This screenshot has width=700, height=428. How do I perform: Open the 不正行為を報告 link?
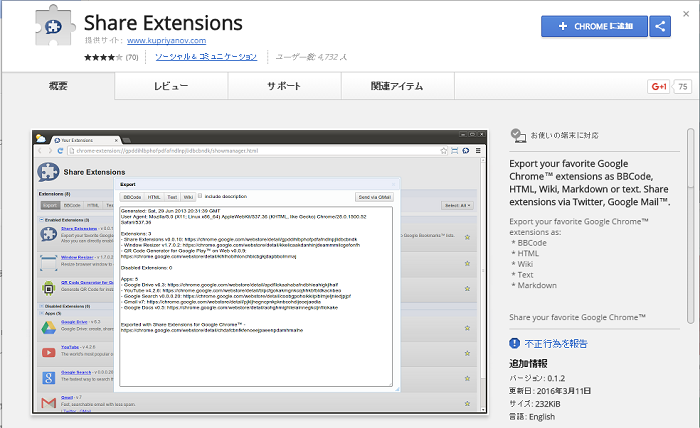[556, 344]
